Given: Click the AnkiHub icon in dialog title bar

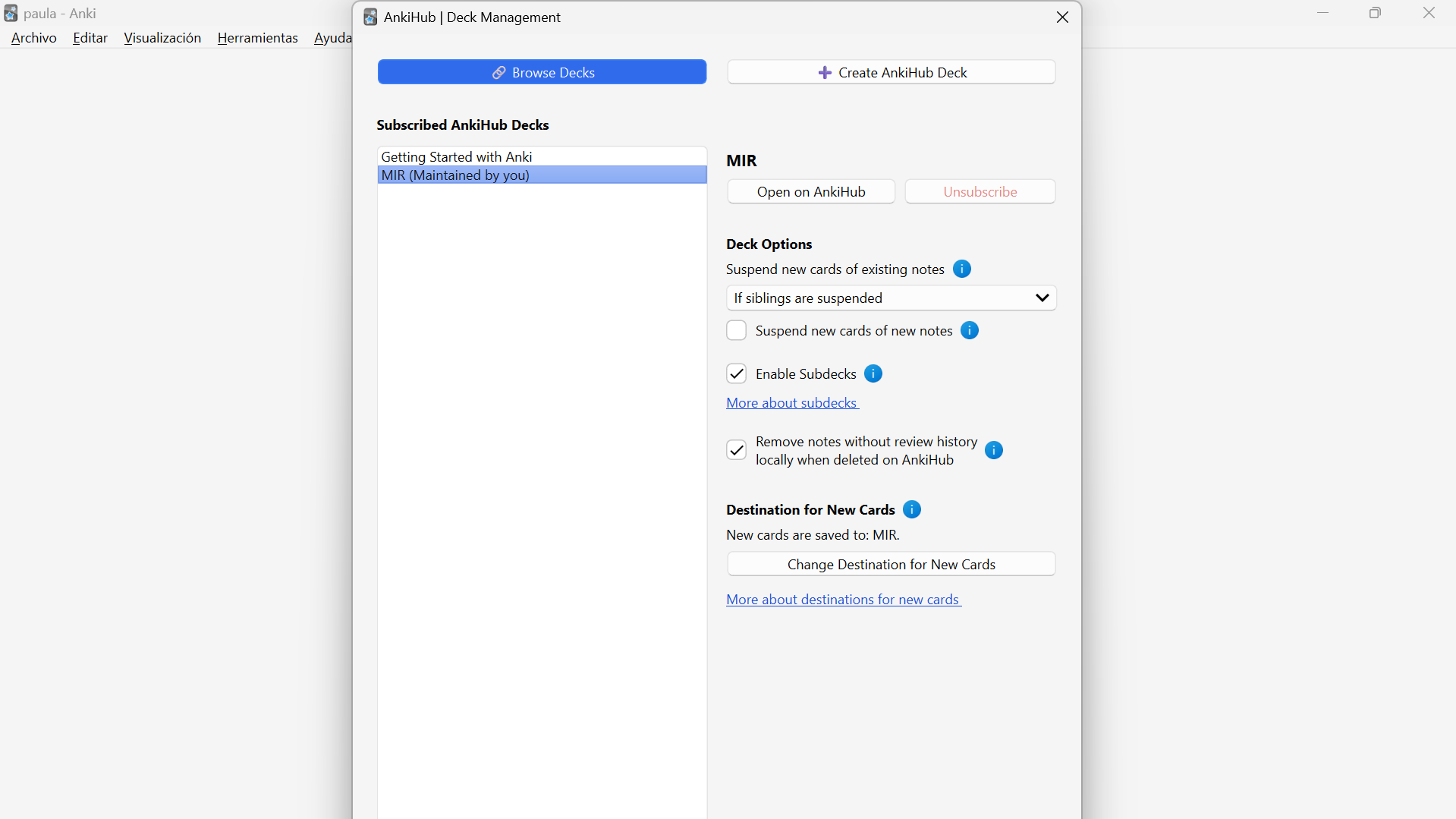Looking at the screenshot, I should tap(370, 17).
